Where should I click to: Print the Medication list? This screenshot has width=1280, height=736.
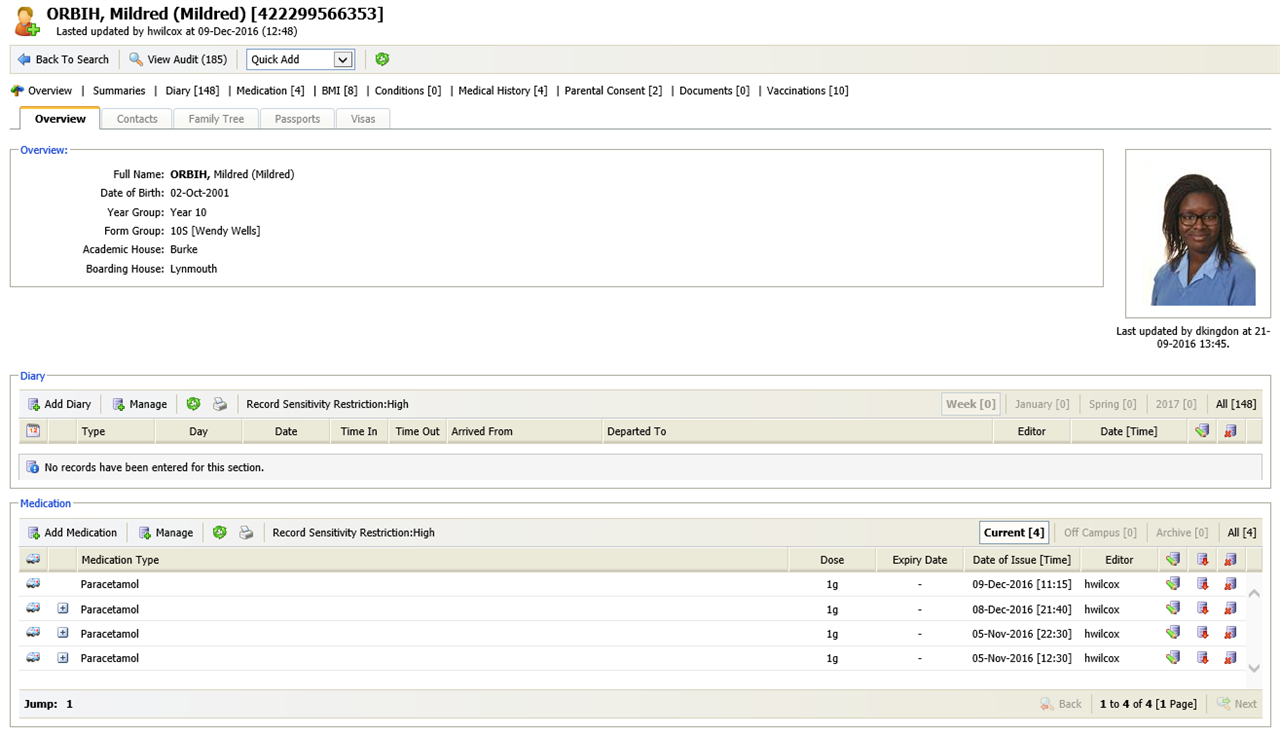coord(246,532)
